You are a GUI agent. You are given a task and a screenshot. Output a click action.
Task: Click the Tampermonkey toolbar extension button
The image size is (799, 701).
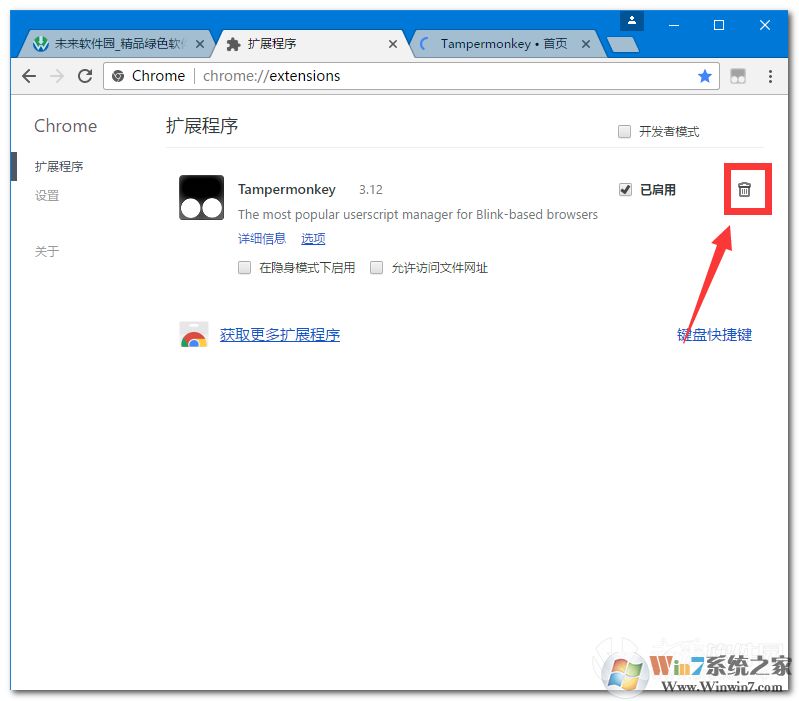pos(738,76)
